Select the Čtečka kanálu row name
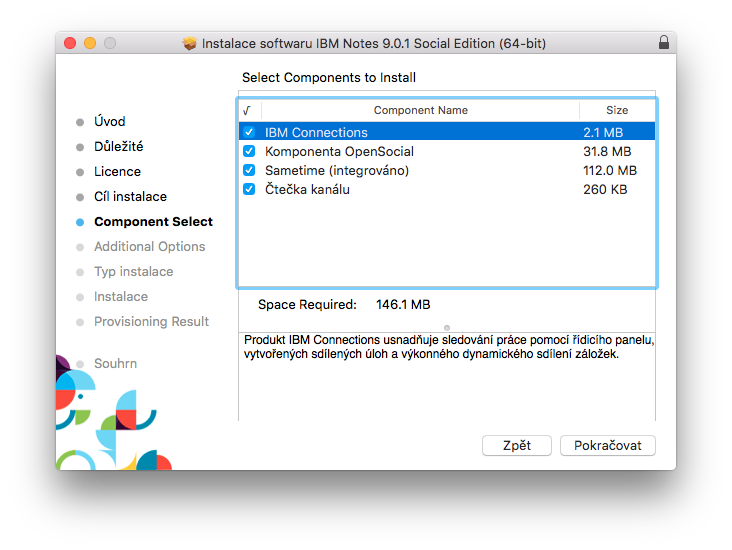Screen dimensions: 732x550 [307, 190]
